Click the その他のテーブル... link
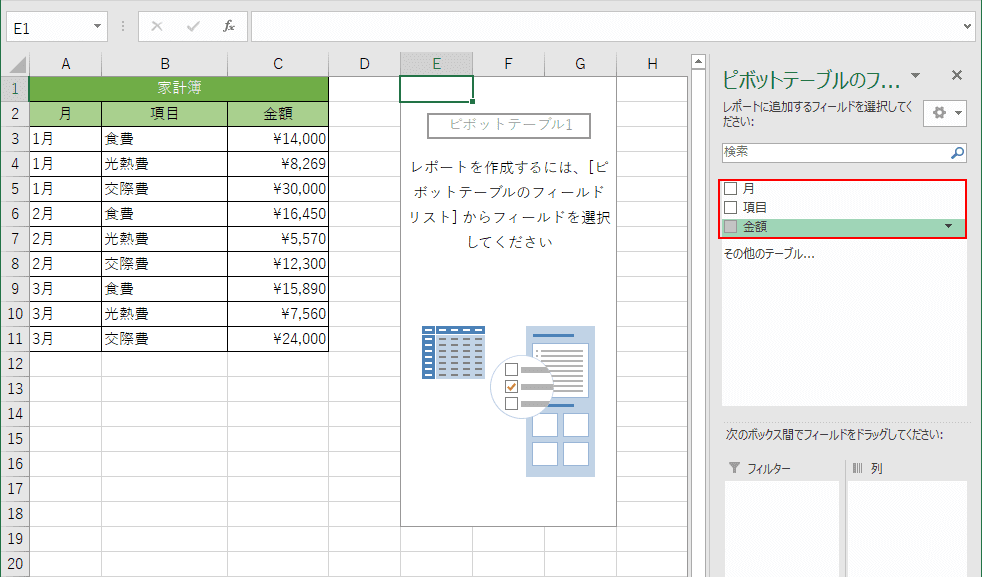Image resolution: width=982 pixels, height=577 pixels. (769, 254)
